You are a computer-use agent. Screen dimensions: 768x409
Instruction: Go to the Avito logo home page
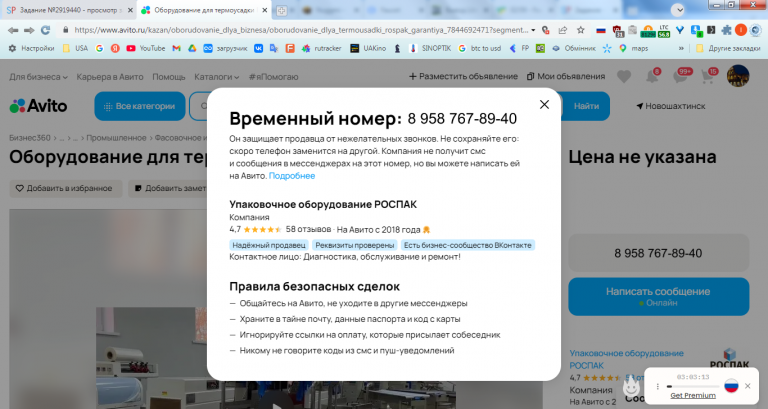(38, 106)
